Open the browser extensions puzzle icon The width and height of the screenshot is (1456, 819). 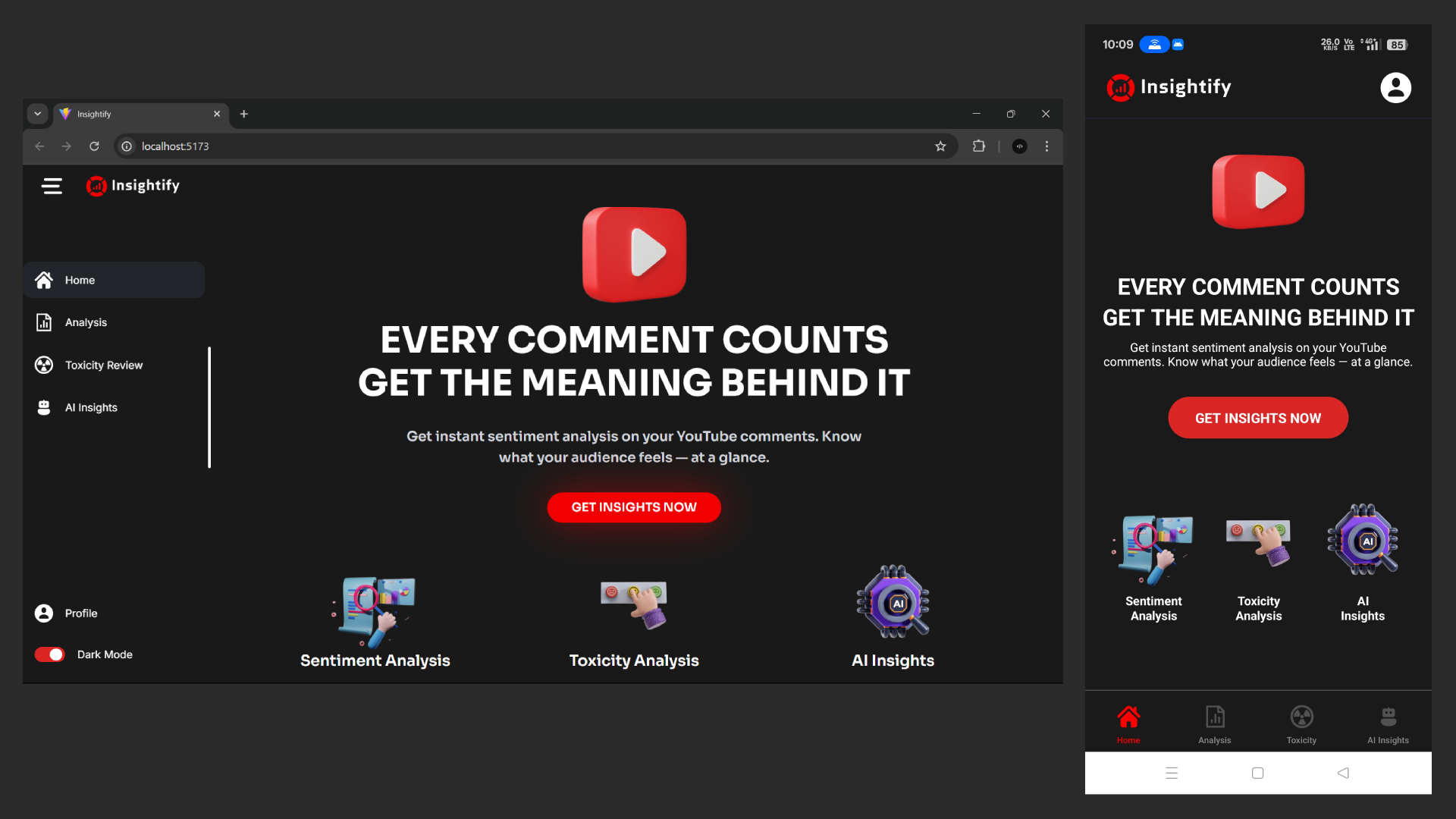pyautogui.click(x=979, y=146)
